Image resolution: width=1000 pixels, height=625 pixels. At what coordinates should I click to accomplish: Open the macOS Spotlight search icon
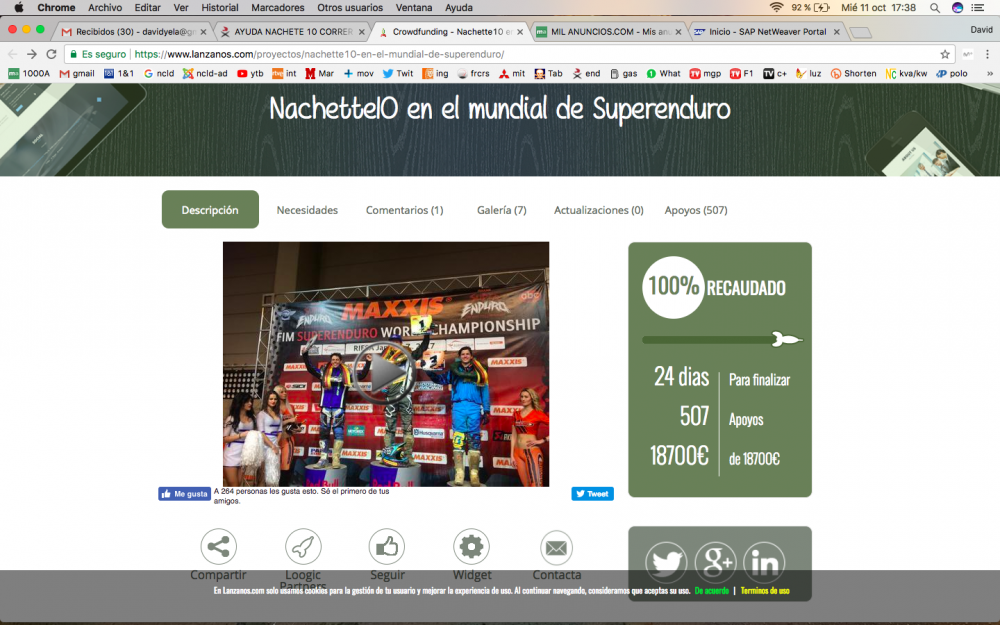point(934,8)
